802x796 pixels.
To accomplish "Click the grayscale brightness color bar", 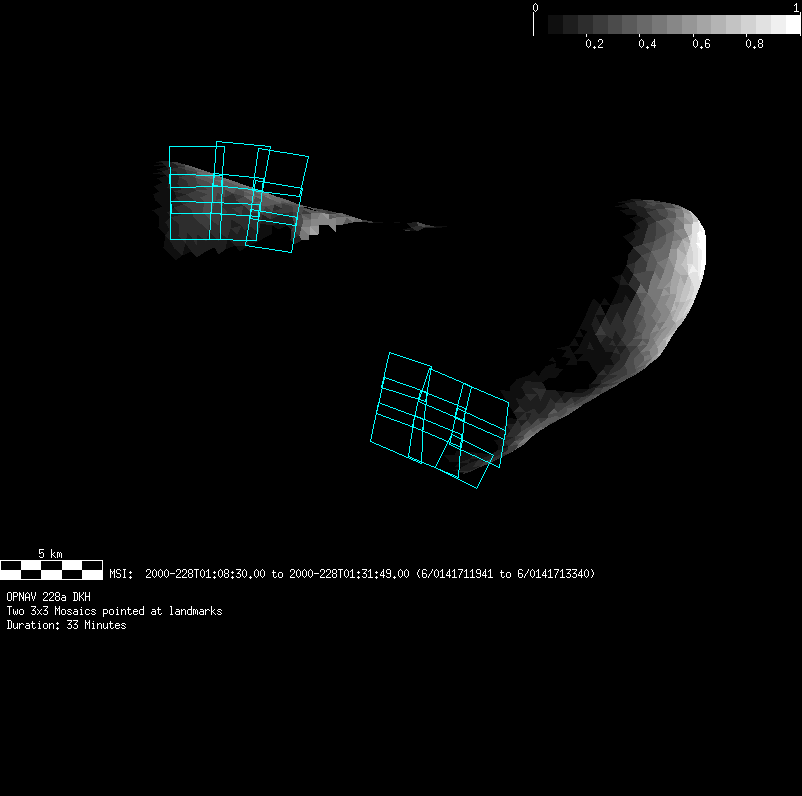I will coord(667,25).
